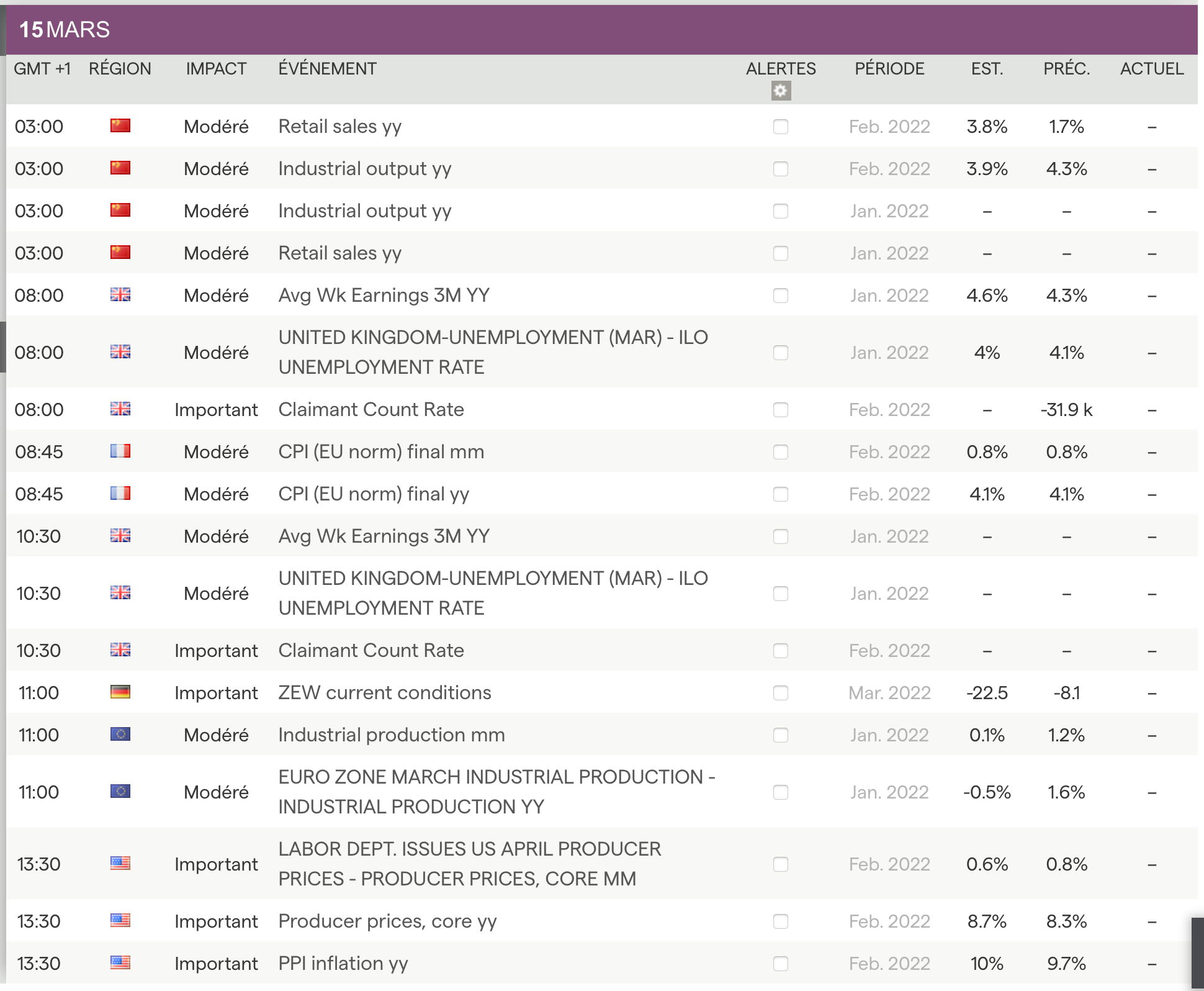The height and width of the screenshot is (991, 1204).
Task: Enable alert for ZEW current conditions
Action: tap(780, 693)
